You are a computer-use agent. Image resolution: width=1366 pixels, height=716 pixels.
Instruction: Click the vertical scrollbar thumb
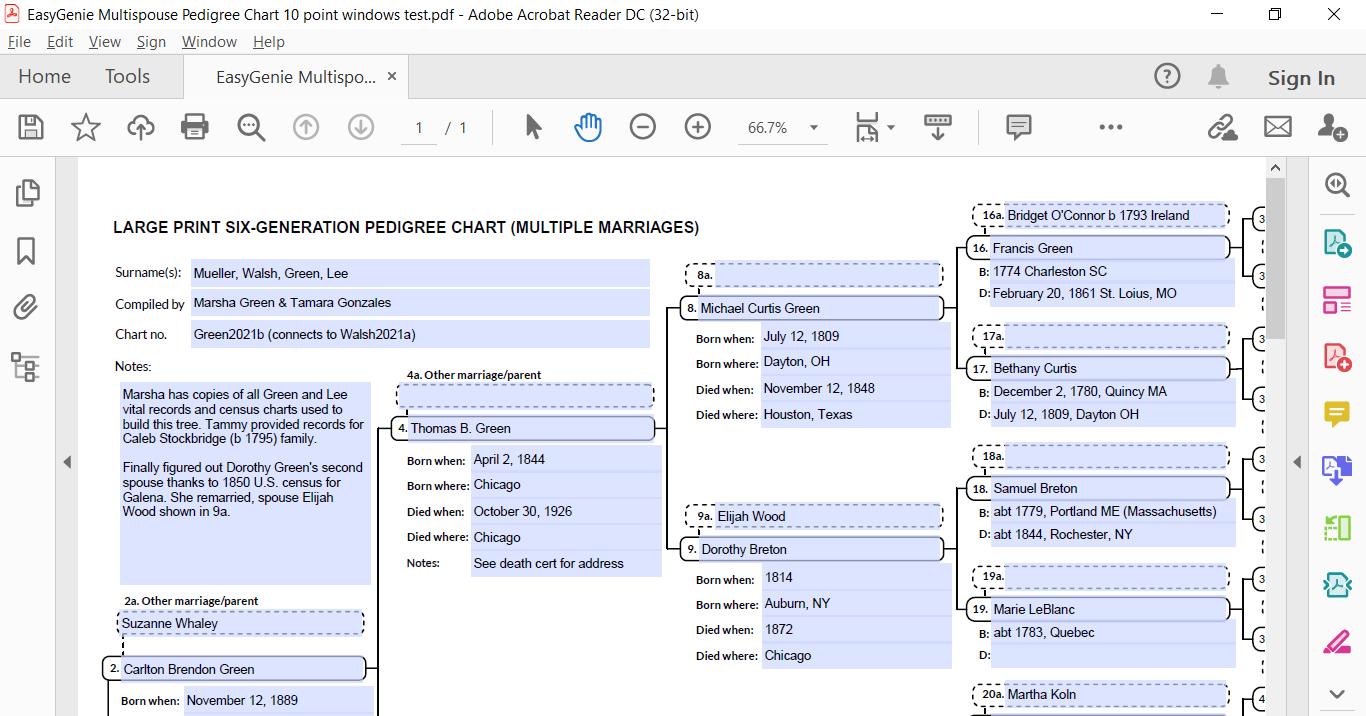click(1275, 260)
